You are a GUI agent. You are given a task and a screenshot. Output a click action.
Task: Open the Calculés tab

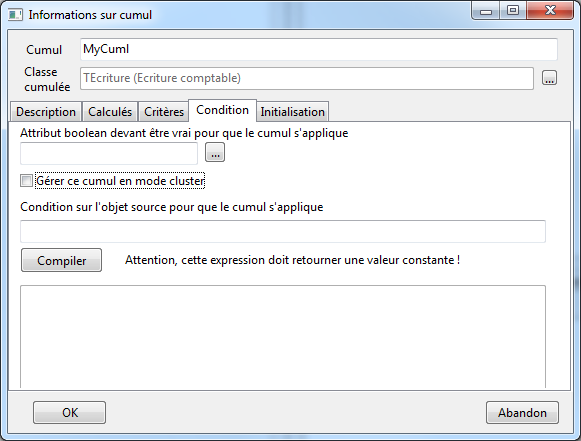point(110,112)
